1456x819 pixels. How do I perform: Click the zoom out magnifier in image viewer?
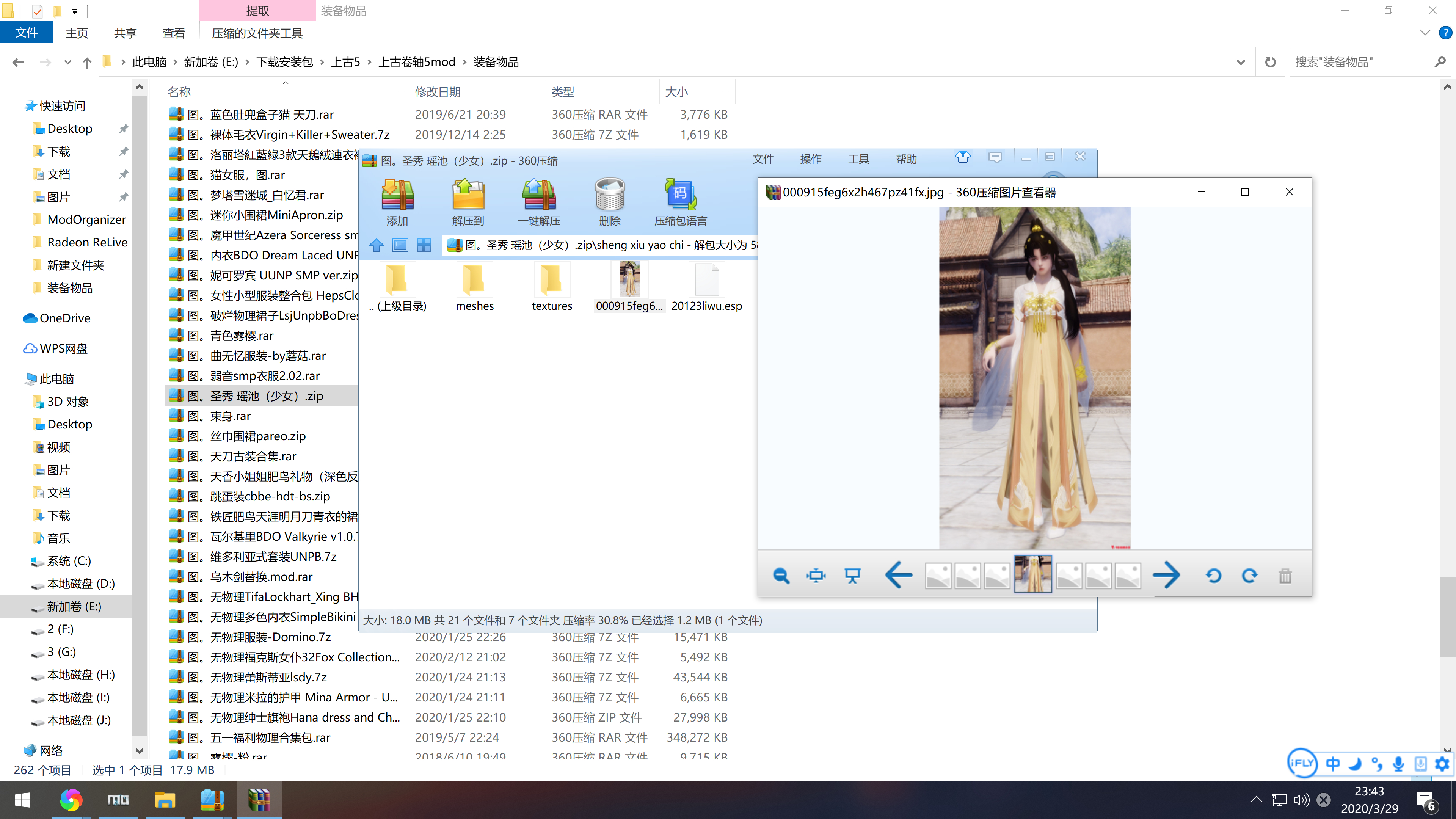click(781, 576)
